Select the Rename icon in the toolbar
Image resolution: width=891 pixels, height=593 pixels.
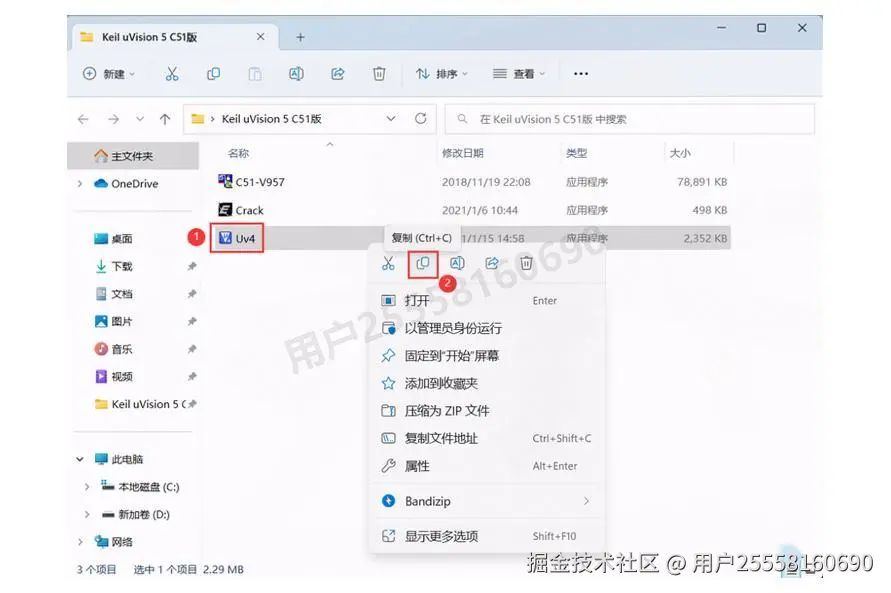click(x=296, y=73)
